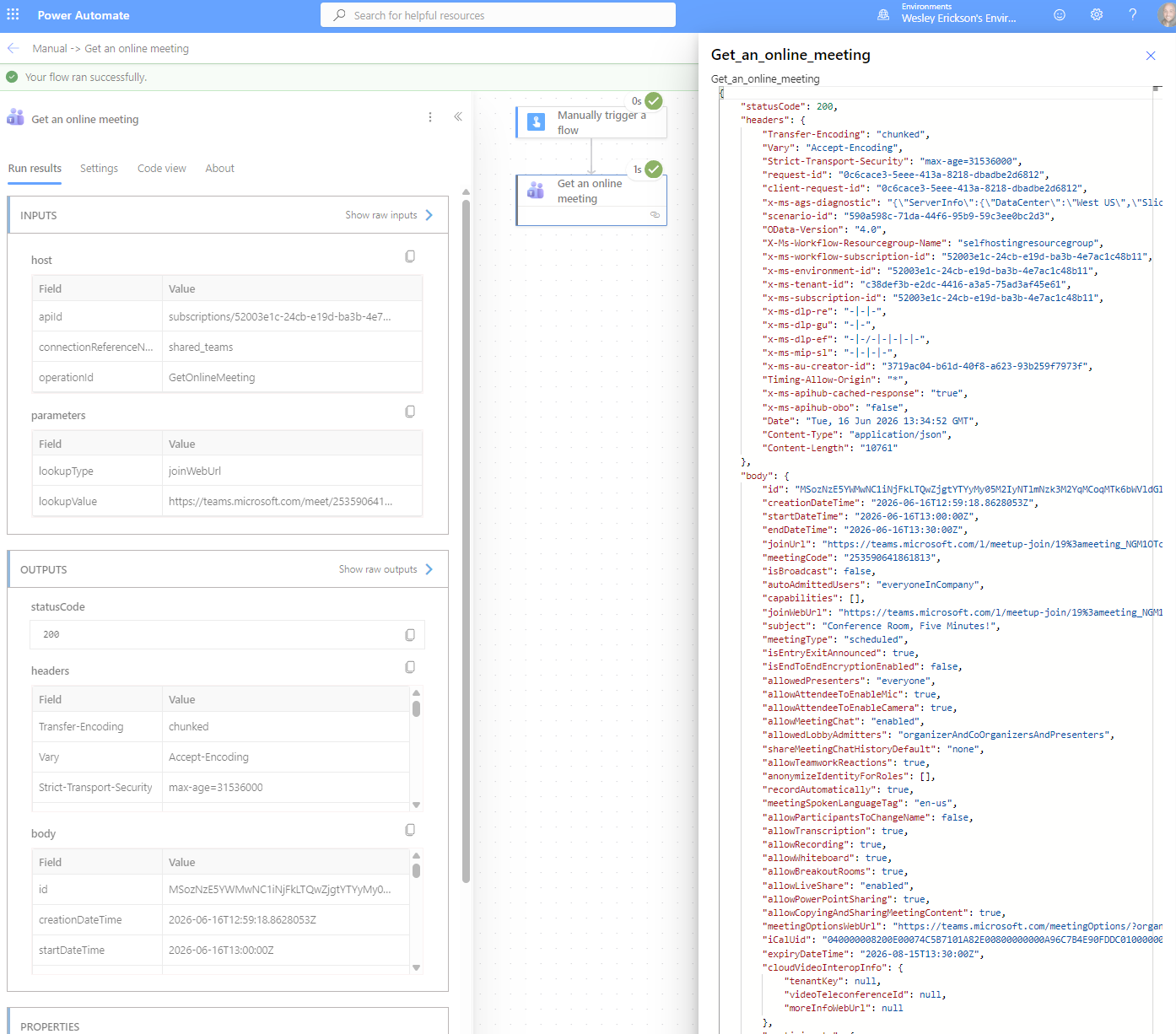Click the Power Automate home title

pos(84,15)
